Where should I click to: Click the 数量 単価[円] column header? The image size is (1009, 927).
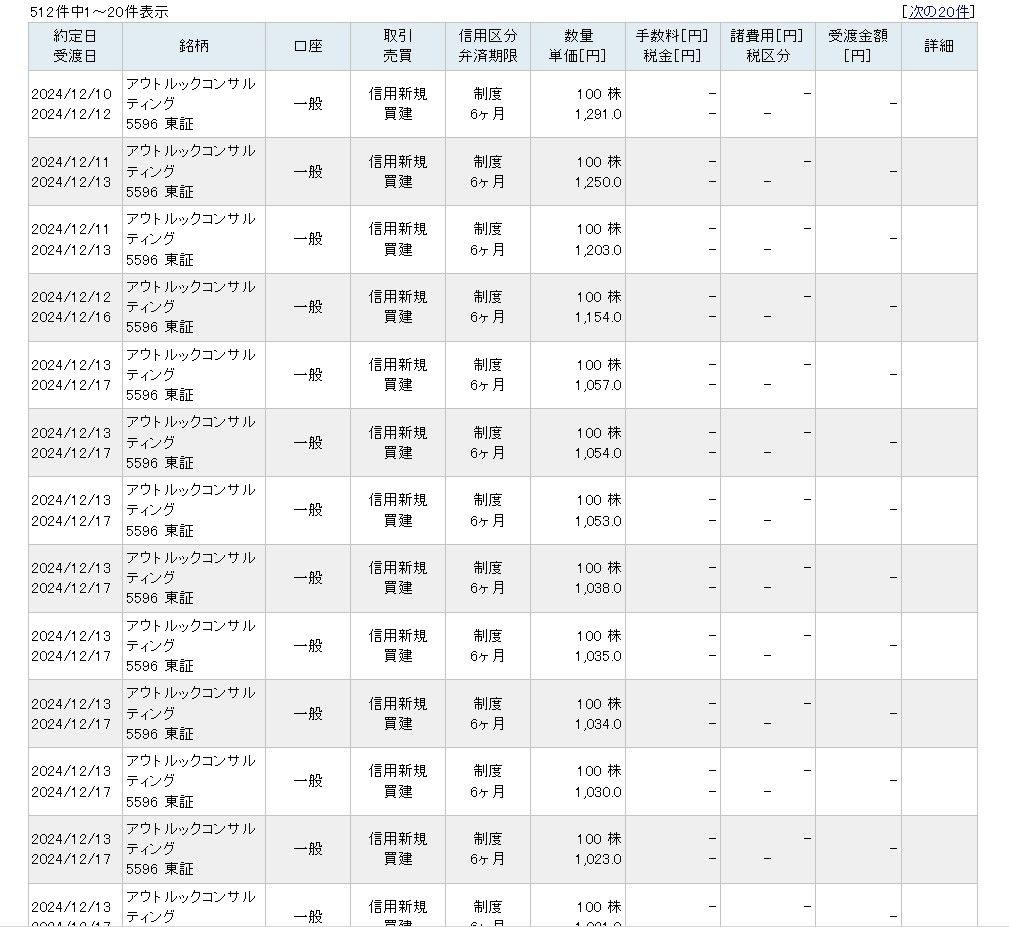(578, 46)
